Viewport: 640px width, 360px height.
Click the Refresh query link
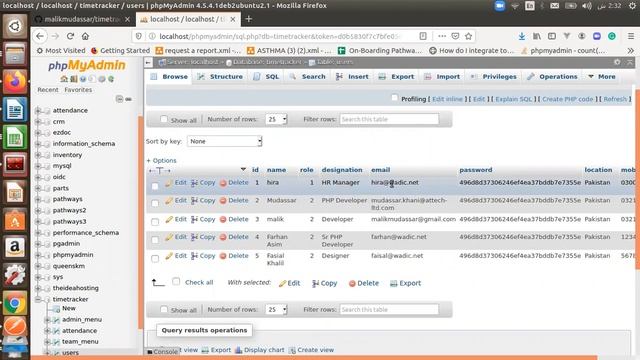pos(615,99)
